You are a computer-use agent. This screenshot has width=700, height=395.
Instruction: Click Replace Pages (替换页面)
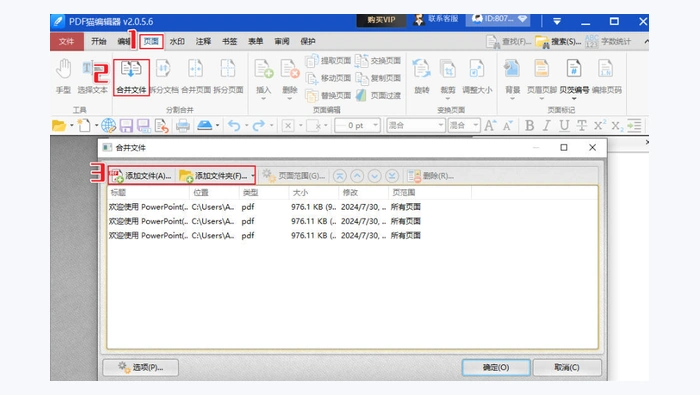328,95
